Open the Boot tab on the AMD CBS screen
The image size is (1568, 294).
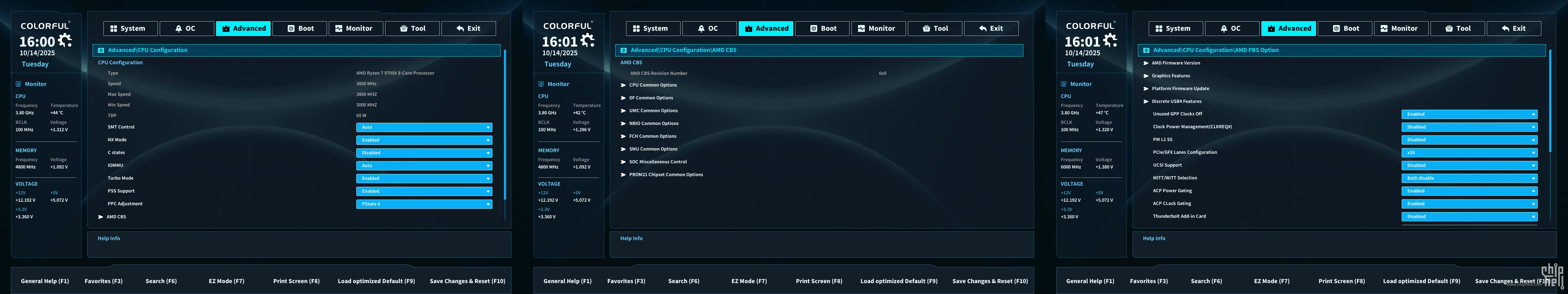[x=822, y=29]
